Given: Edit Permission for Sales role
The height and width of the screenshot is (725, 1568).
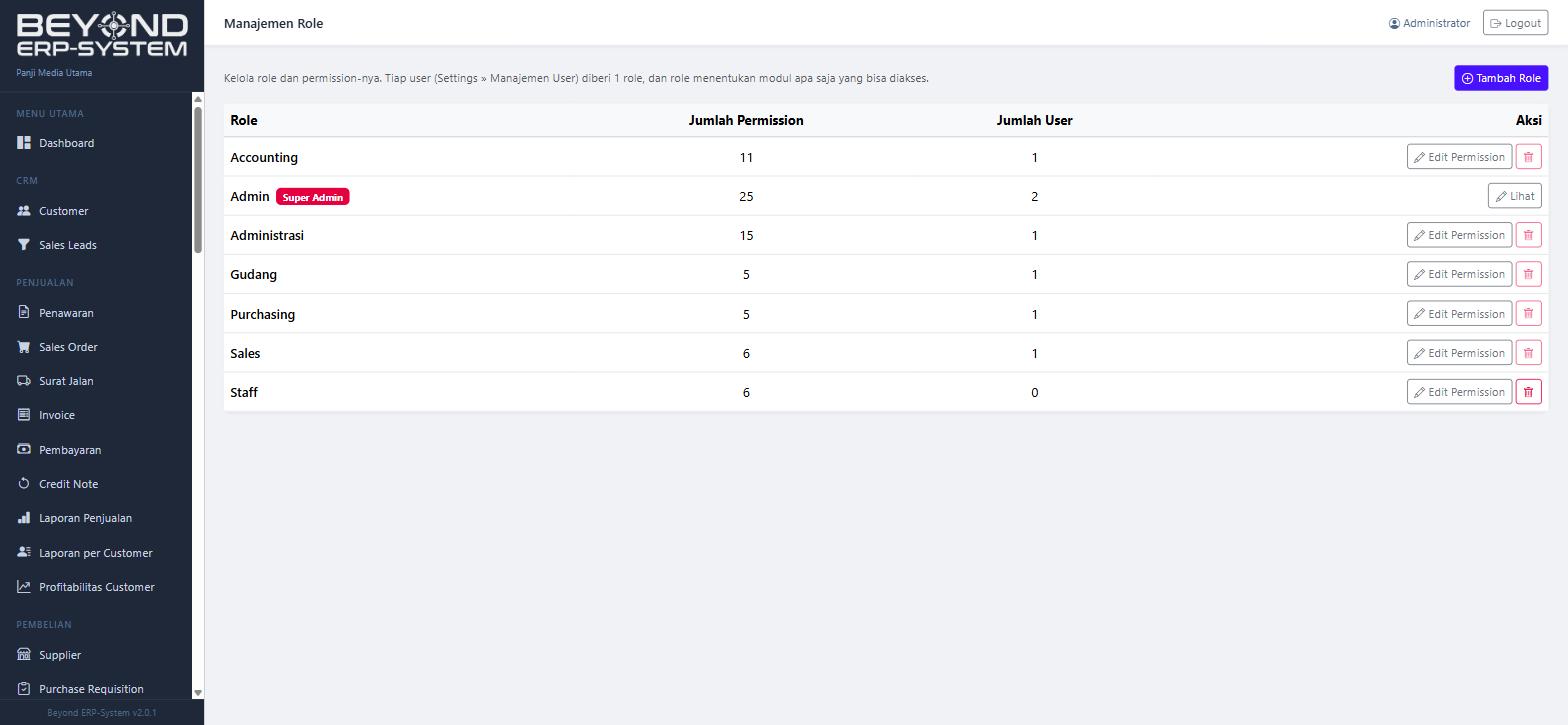Looking at the screenshot, I should point(1459,353).
